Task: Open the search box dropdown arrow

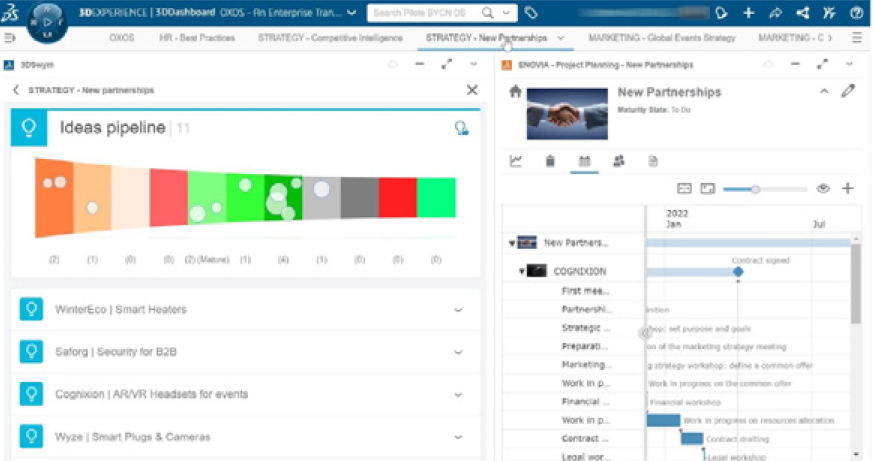Action: point(508,13)
